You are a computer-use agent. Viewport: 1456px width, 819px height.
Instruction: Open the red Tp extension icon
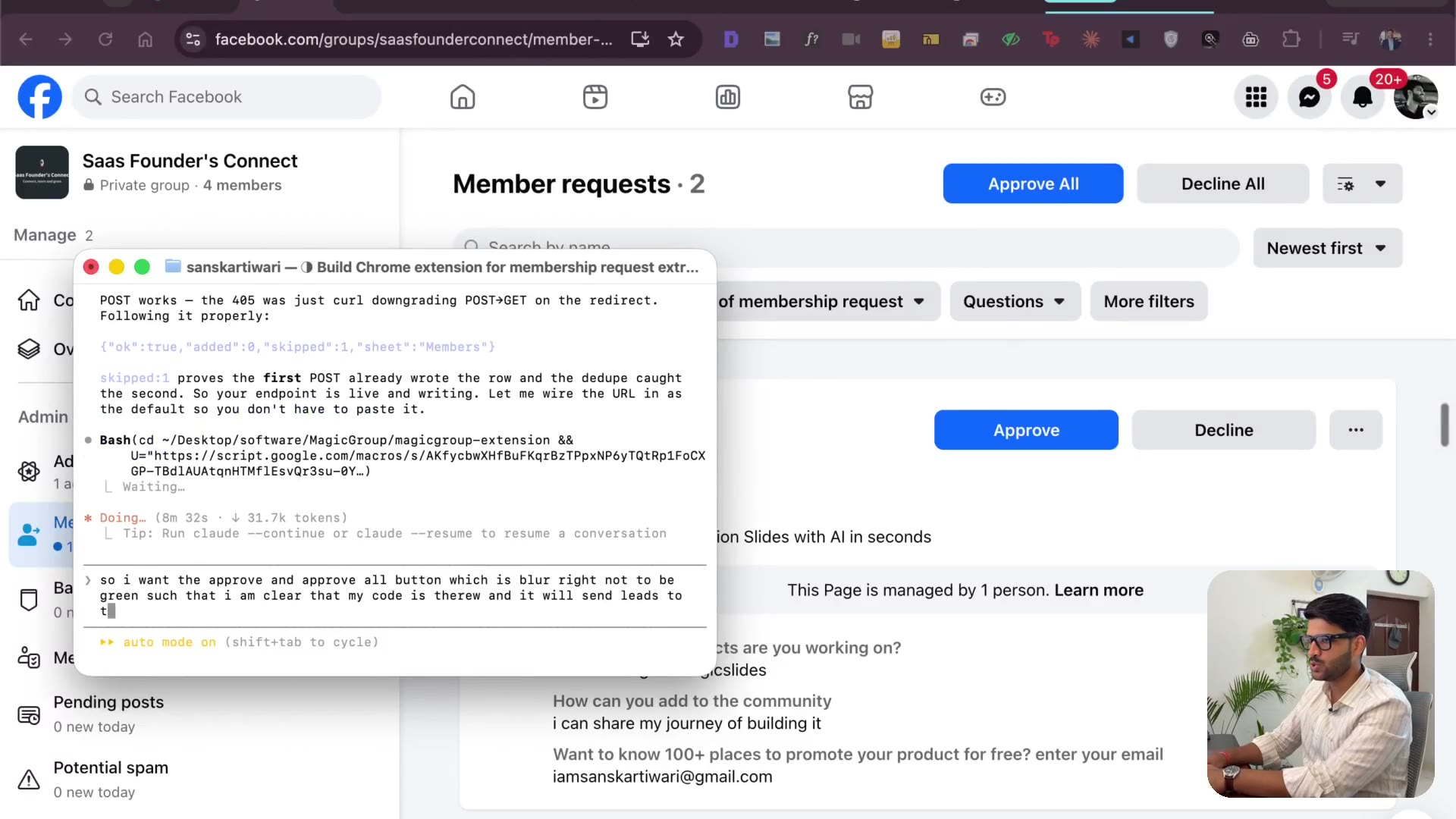[1051, 39]
